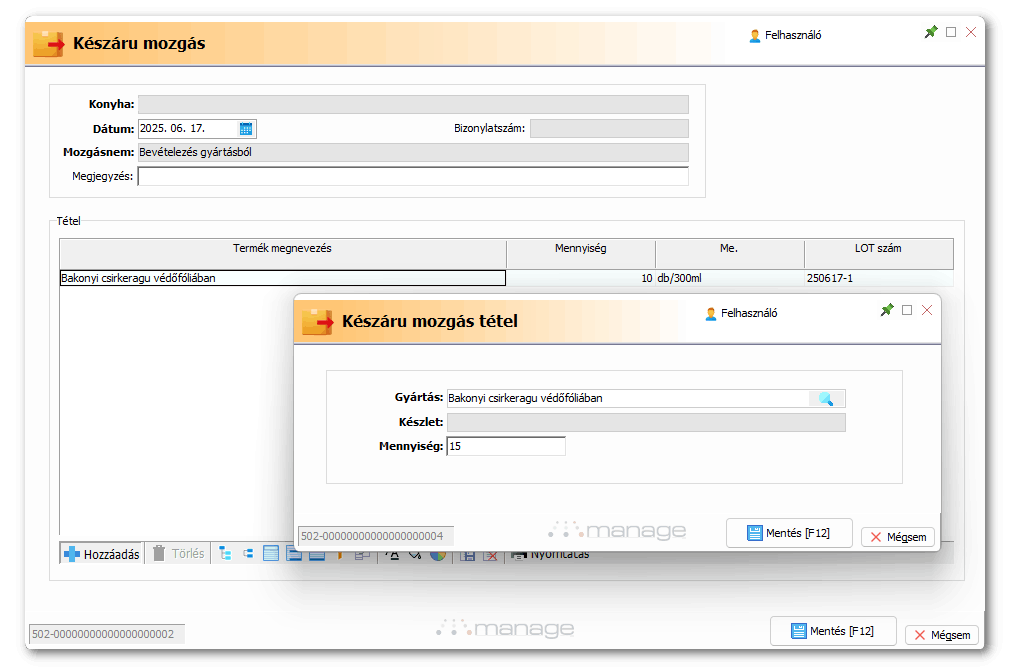
Task: Click the magnifier lookup in Gyártás field
Action: tap(826, 398)
